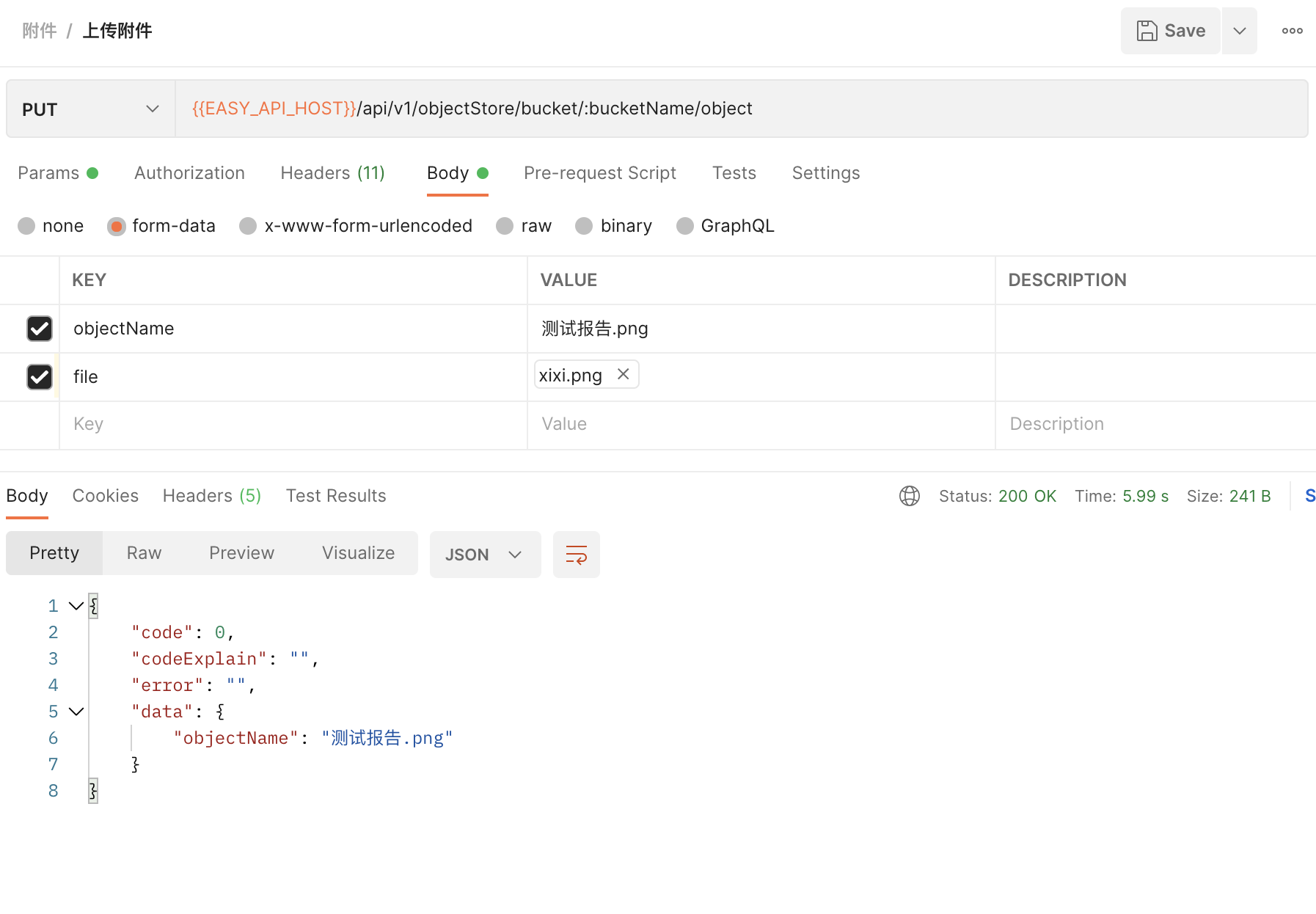Select the Preview response view

tap(241, 553)
